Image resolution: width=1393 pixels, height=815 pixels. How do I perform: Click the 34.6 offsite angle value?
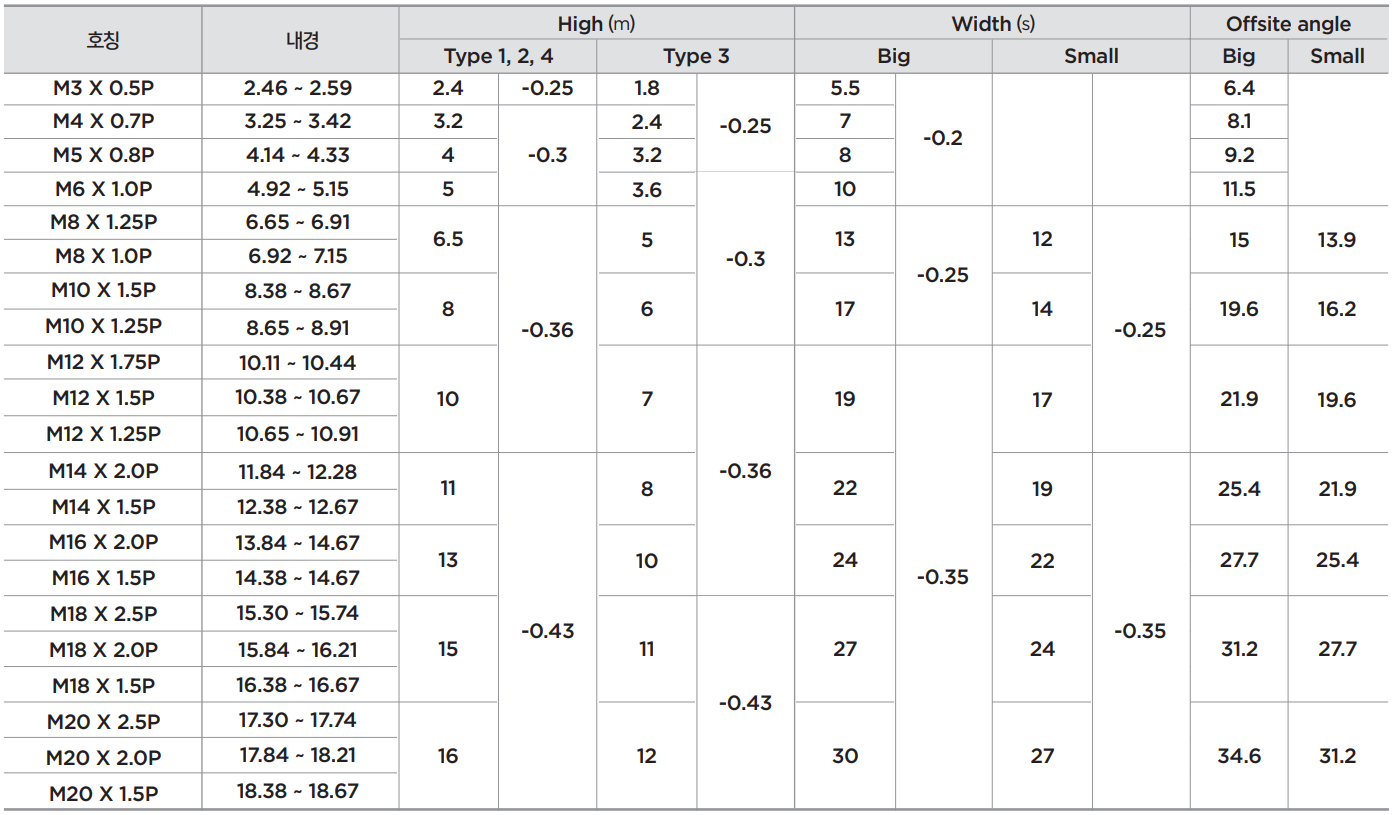point(1238,756)
